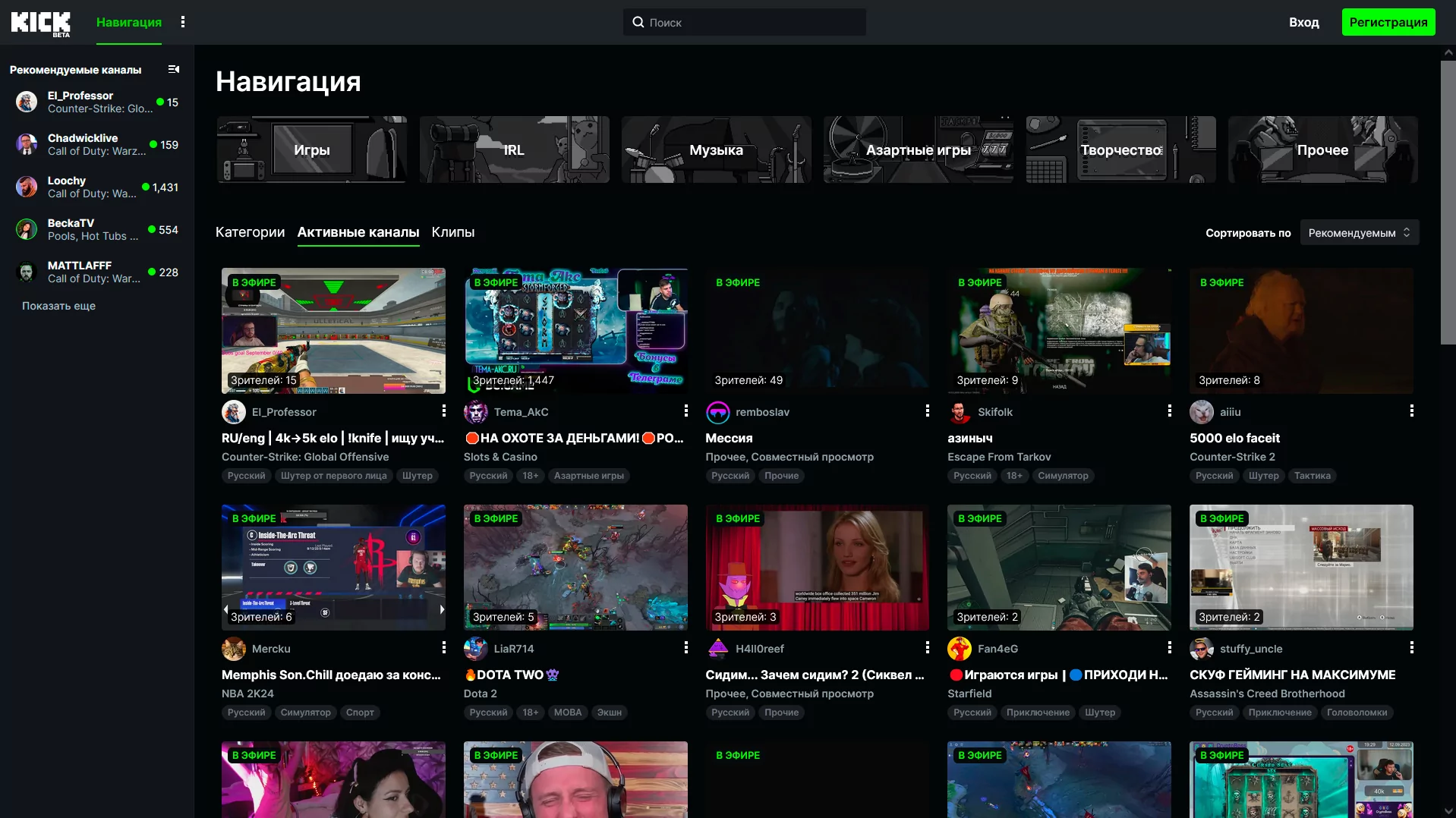Image resolution: width=1456 pixels, height=818 pixels.
Task: Click the Вход login button
Action: [x=1304, y=22]
